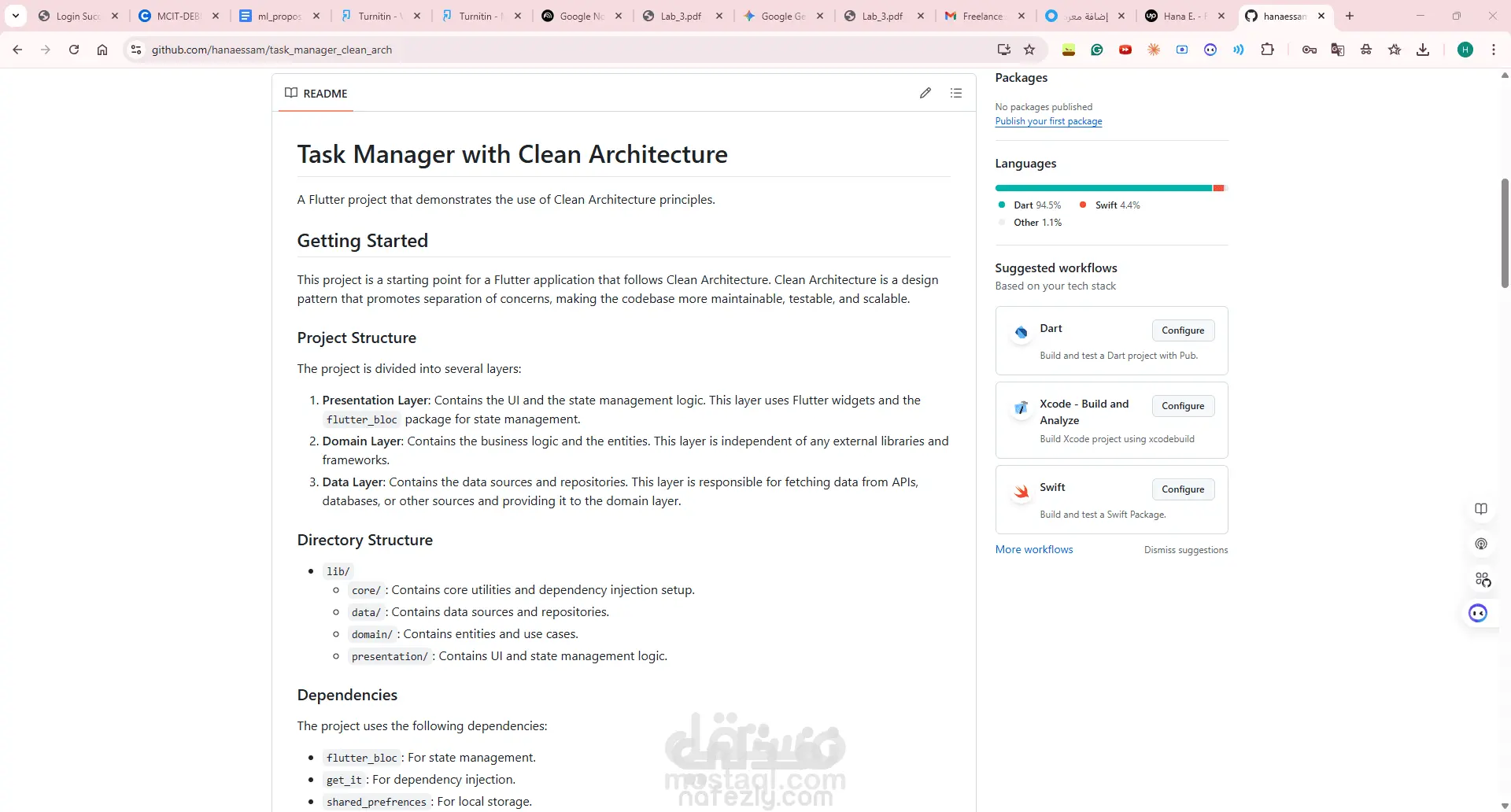Click Dismiss suggestions
This screenshot has width=1511, height=812.
(1186, 550)
